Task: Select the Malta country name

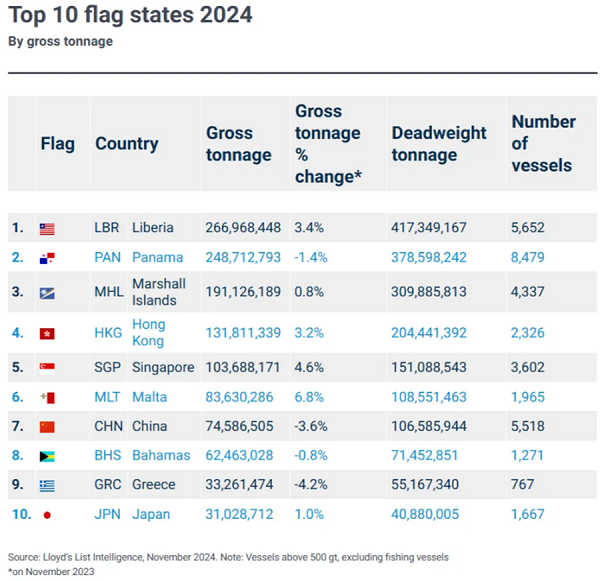Action: coord(149,397)
